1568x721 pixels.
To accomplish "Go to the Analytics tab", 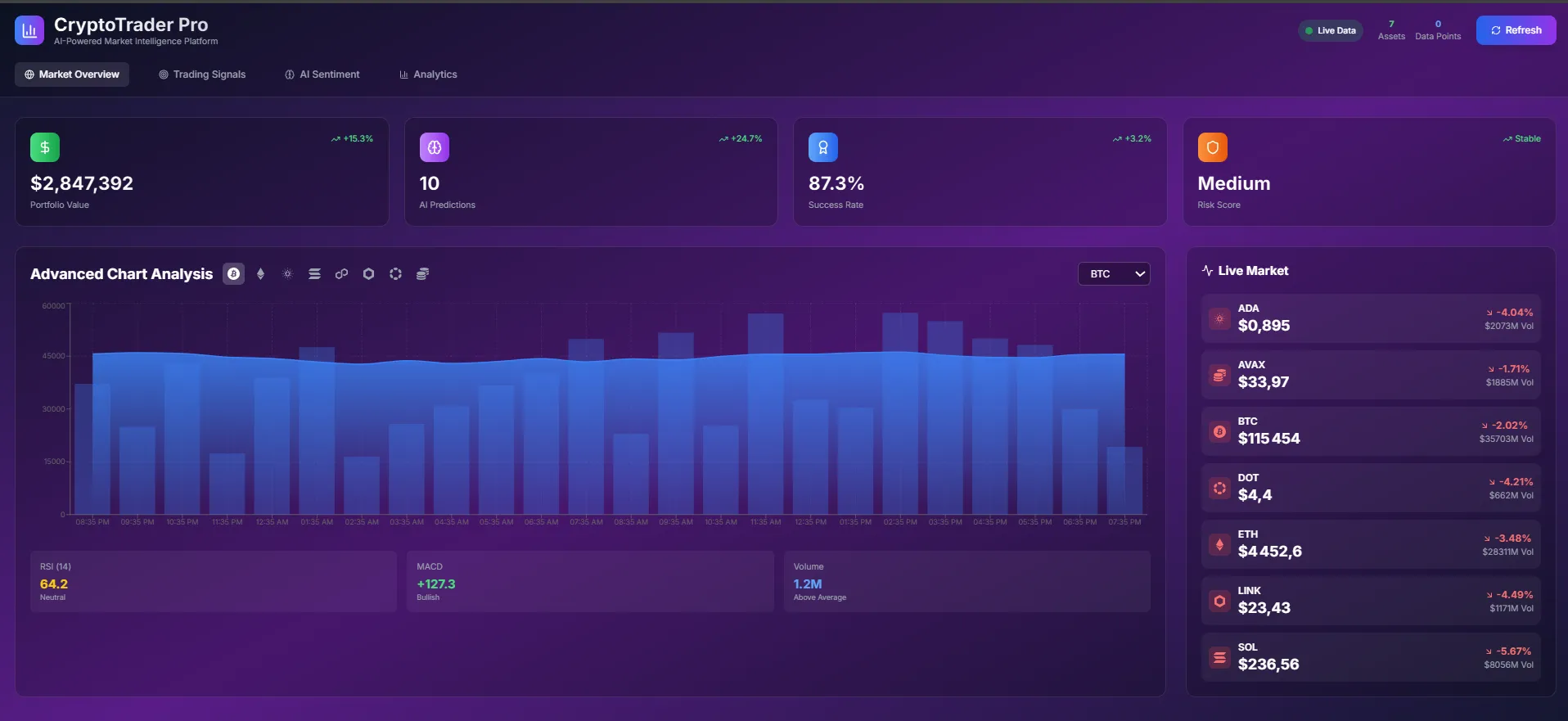I will 428,74.
